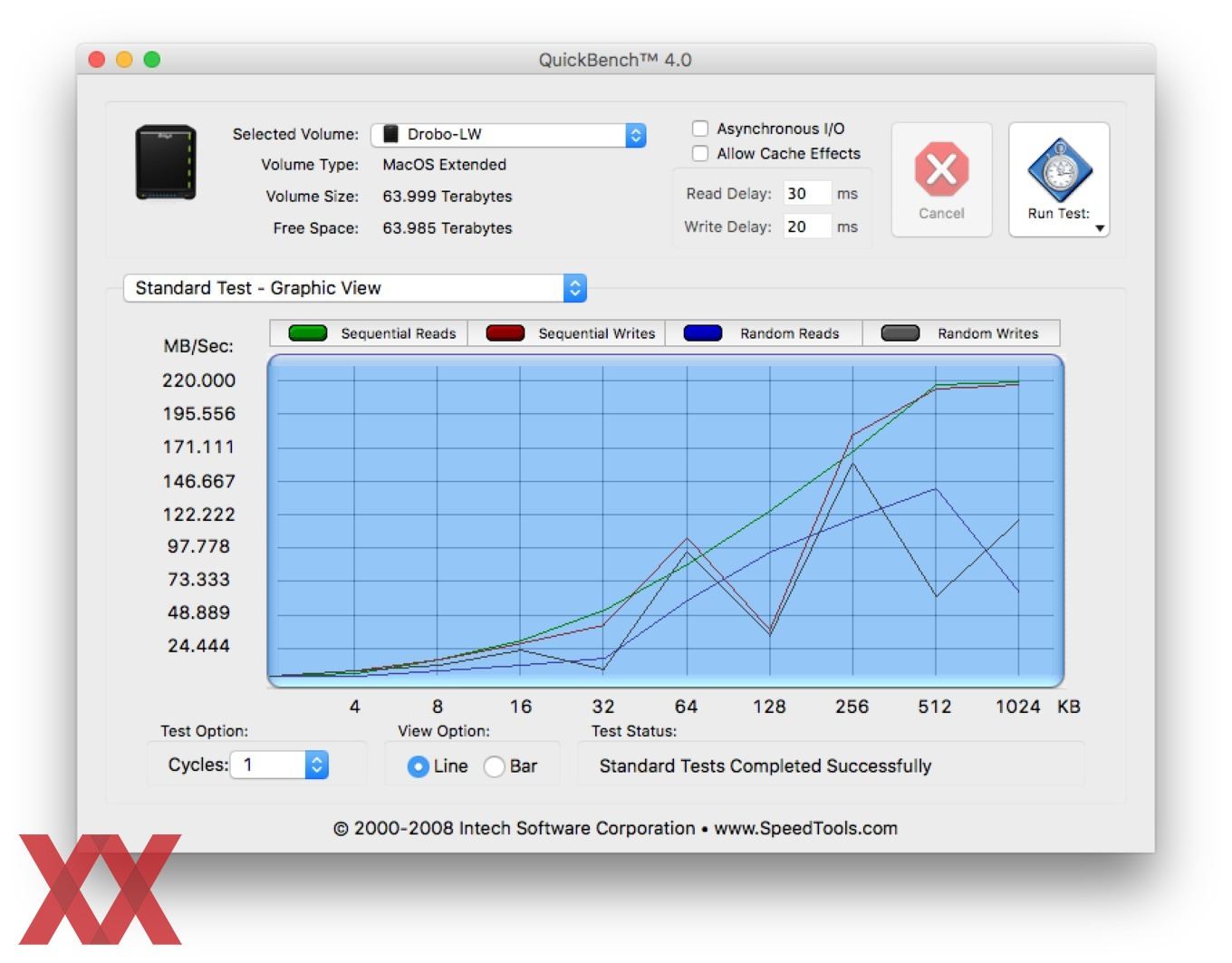The height and width of the screenshot is (963, 1232).
Task: Click the 122.222 axis value
Action: 198,515
